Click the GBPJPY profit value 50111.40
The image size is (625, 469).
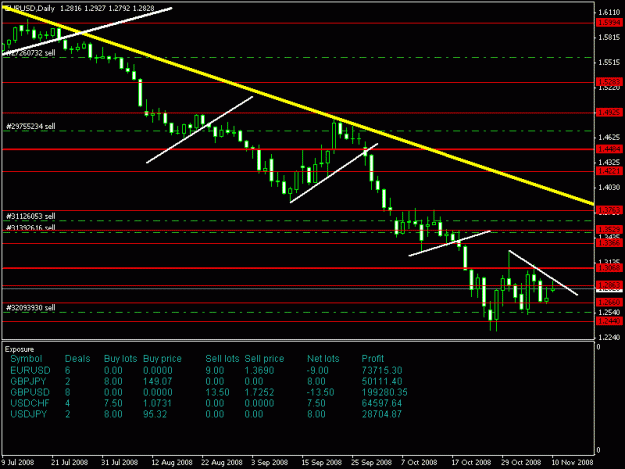[x=382, y=381]
